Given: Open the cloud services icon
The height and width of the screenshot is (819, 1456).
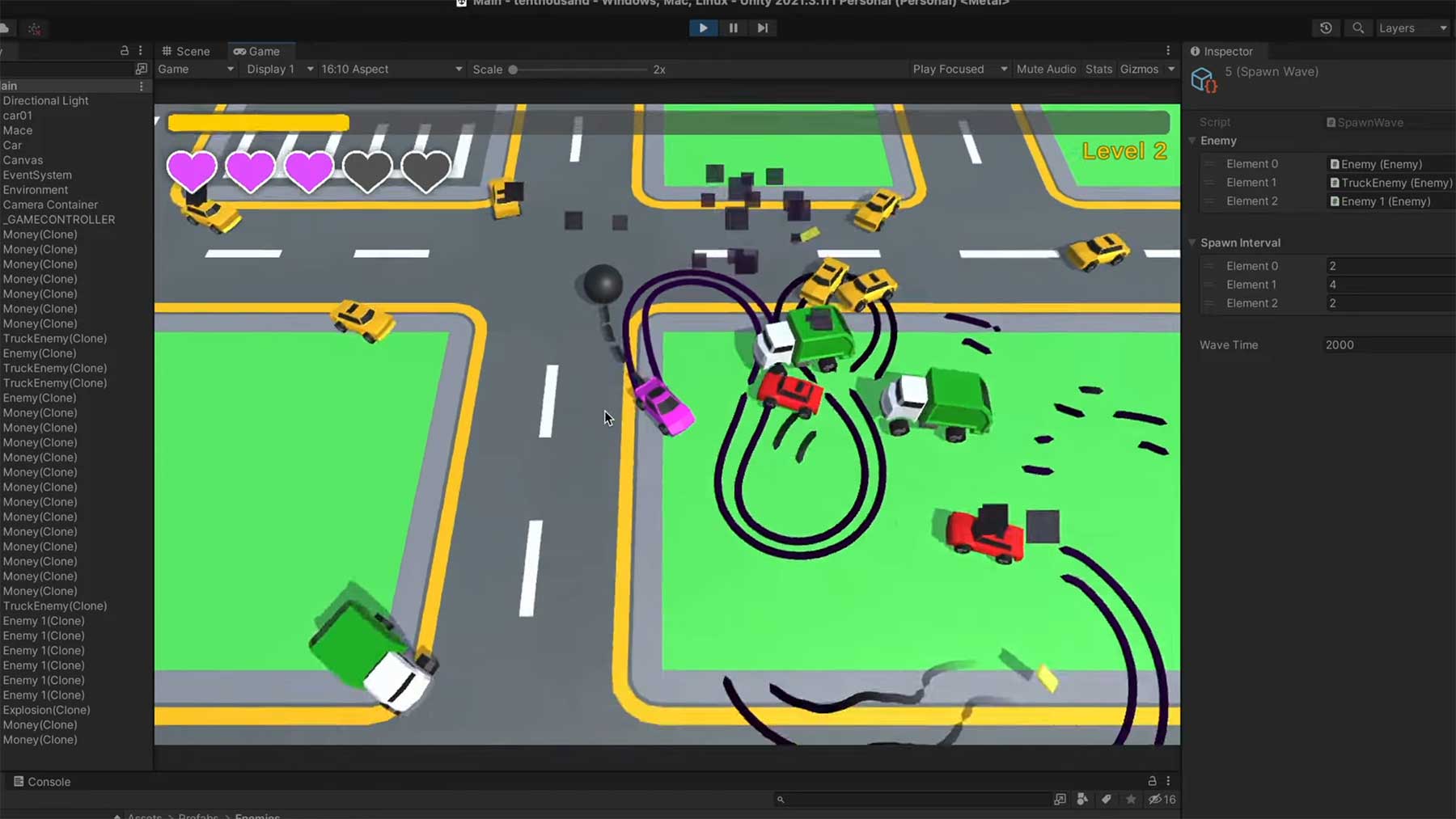Looking at the screenshot, I should tap(5, 28).
